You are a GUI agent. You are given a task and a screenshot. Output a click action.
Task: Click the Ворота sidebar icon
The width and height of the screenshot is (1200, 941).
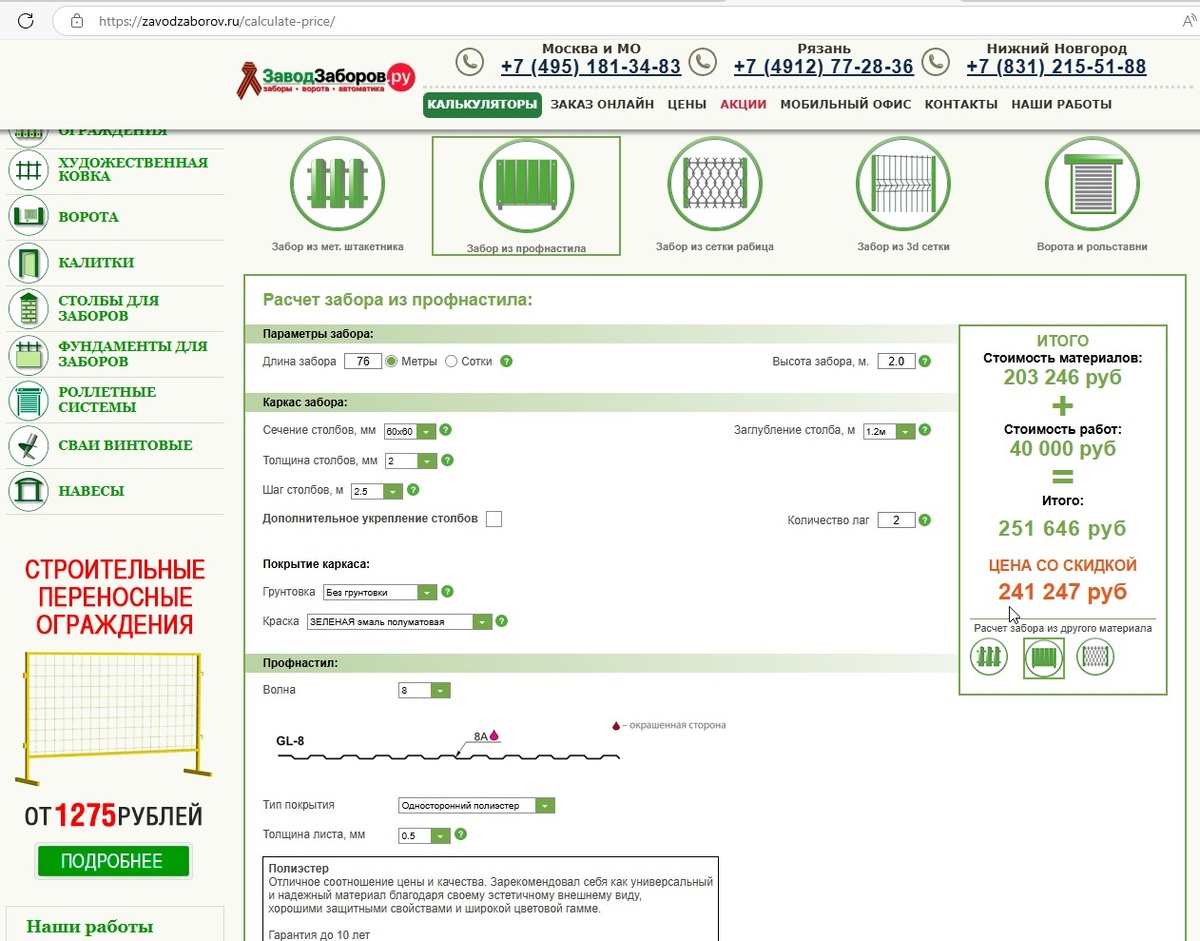pyautogui.click(x=29, y=215)
